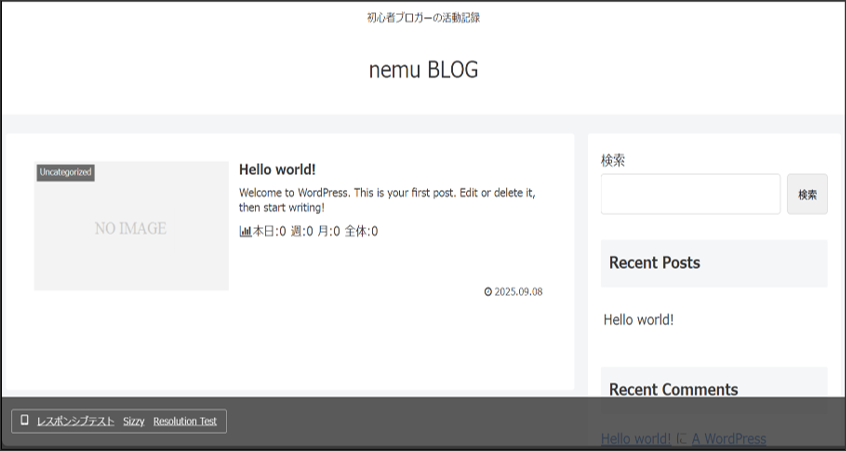The image size is (846, 451).
Task: Click the clock icon beside the post date
Action: pos(488,292)
